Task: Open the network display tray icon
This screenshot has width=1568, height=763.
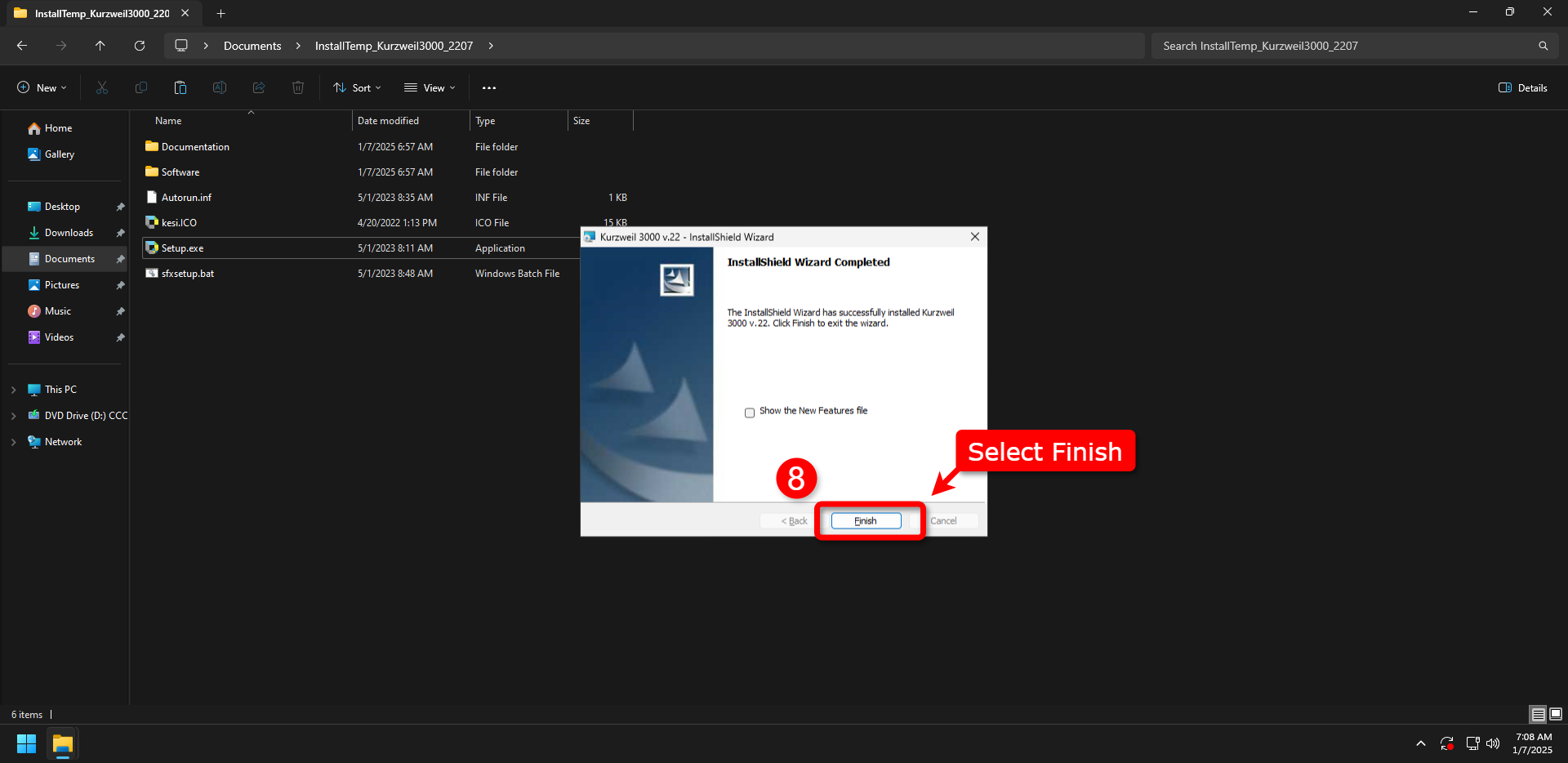Action: pos(1472,743)
